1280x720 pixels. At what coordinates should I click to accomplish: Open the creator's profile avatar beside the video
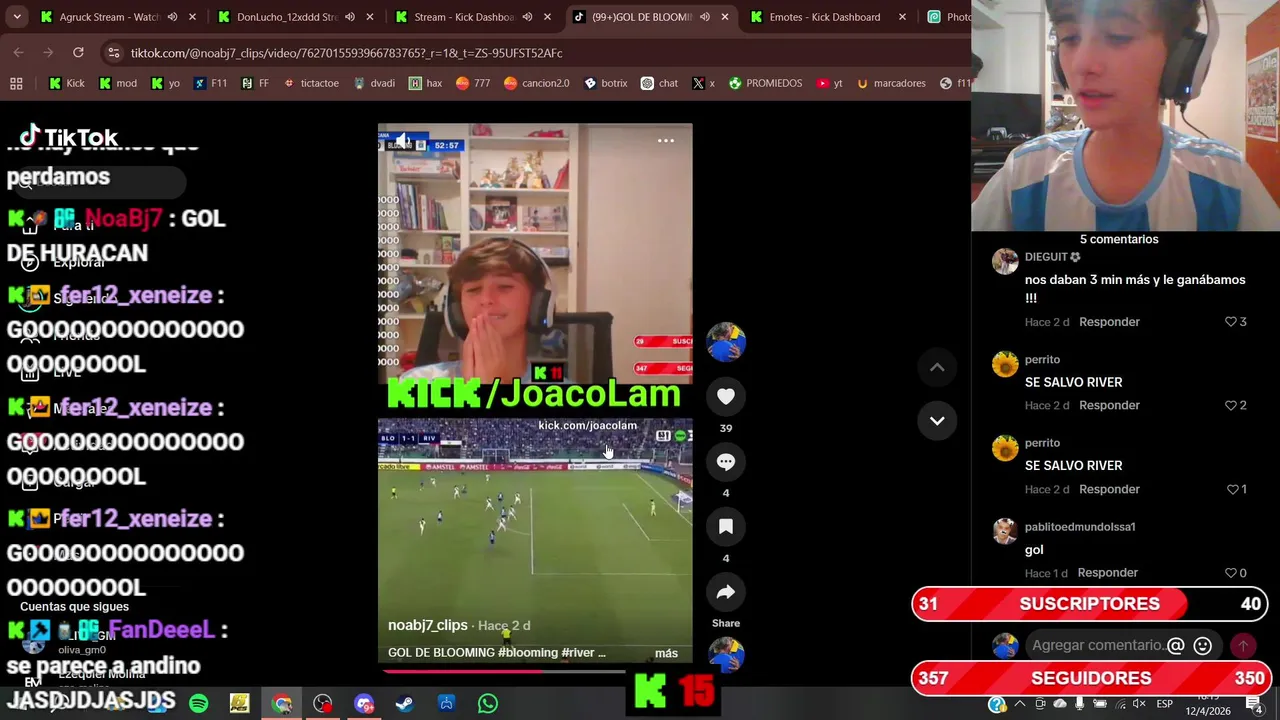tap(726, 342)
